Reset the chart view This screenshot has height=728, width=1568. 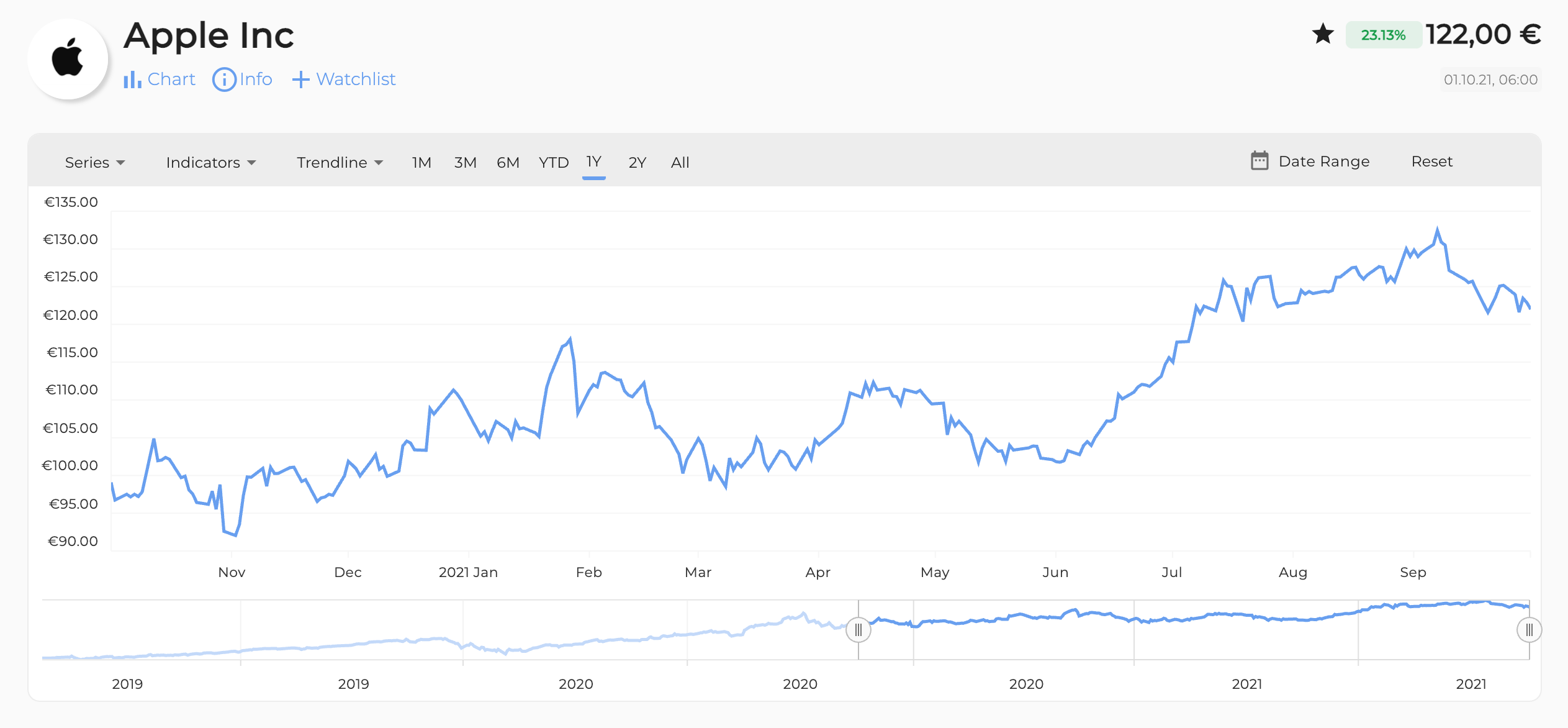coord(1432,162)
